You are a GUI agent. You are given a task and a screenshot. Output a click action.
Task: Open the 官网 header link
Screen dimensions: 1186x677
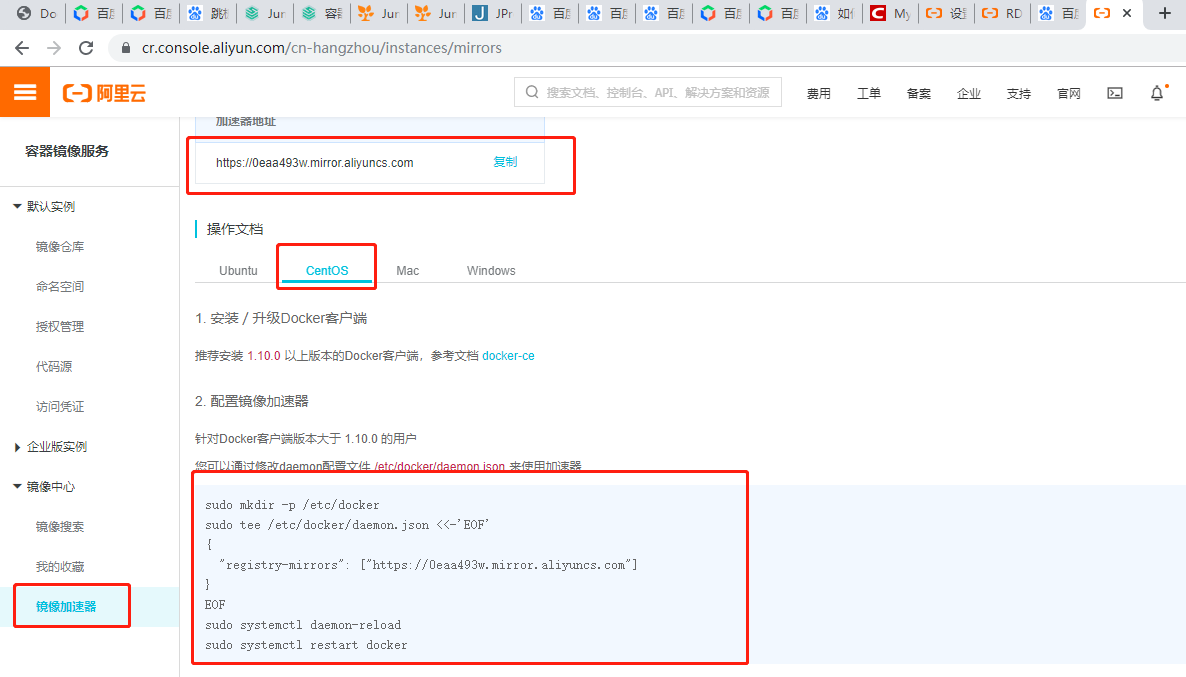coord(1068,93)
